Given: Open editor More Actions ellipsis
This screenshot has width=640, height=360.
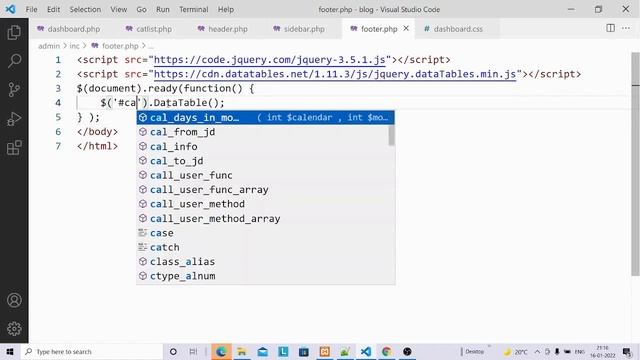Looking at the screenshot, I should 626,28.
